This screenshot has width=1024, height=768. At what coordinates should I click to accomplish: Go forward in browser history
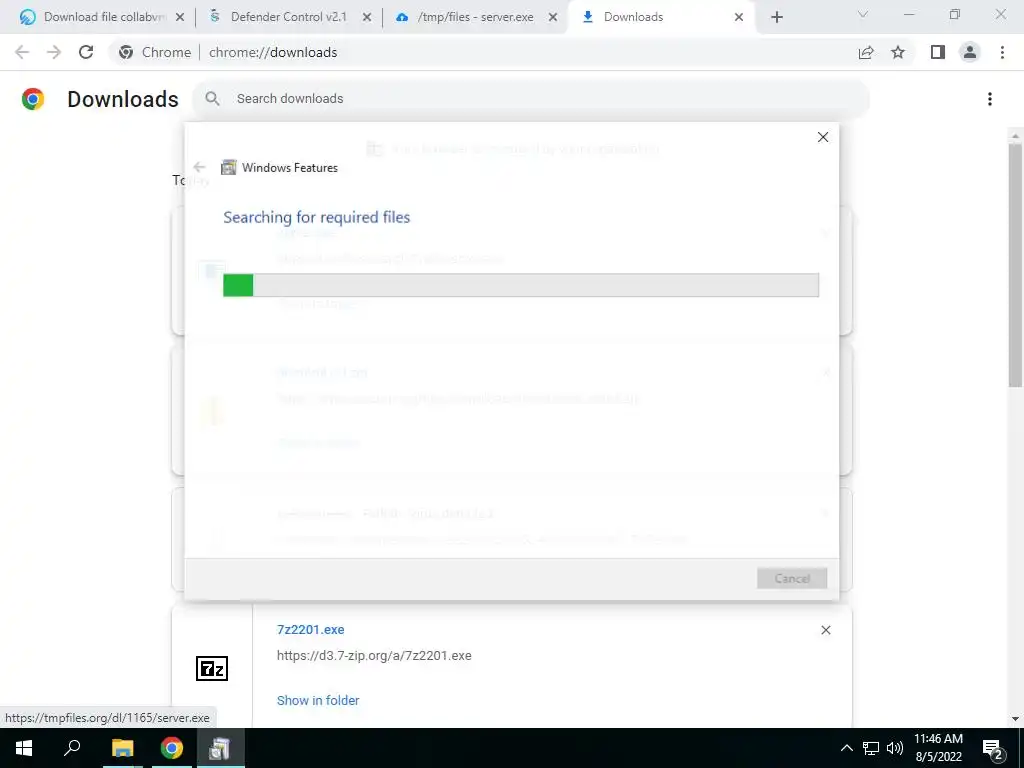[54, 52]
